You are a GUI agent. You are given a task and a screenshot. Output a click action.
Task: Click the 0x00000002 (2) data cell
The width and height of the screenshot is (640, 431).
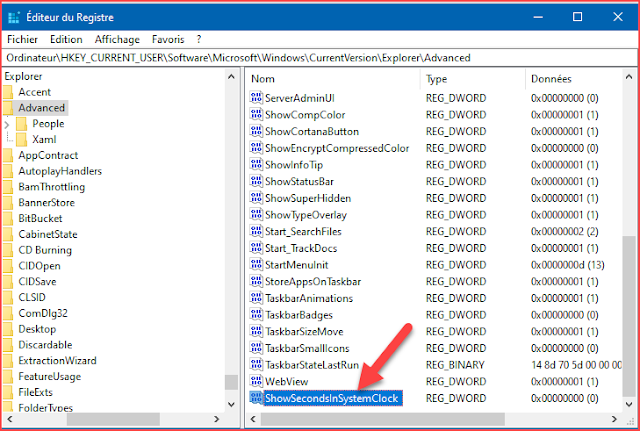pos(564,231)
